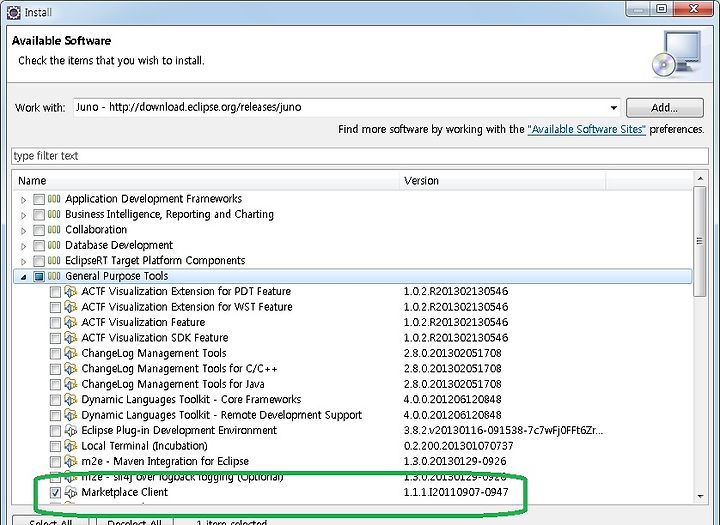Expand EclipseRT Target Platform Components
Screen dimensions: 720x525
[23, 262]
